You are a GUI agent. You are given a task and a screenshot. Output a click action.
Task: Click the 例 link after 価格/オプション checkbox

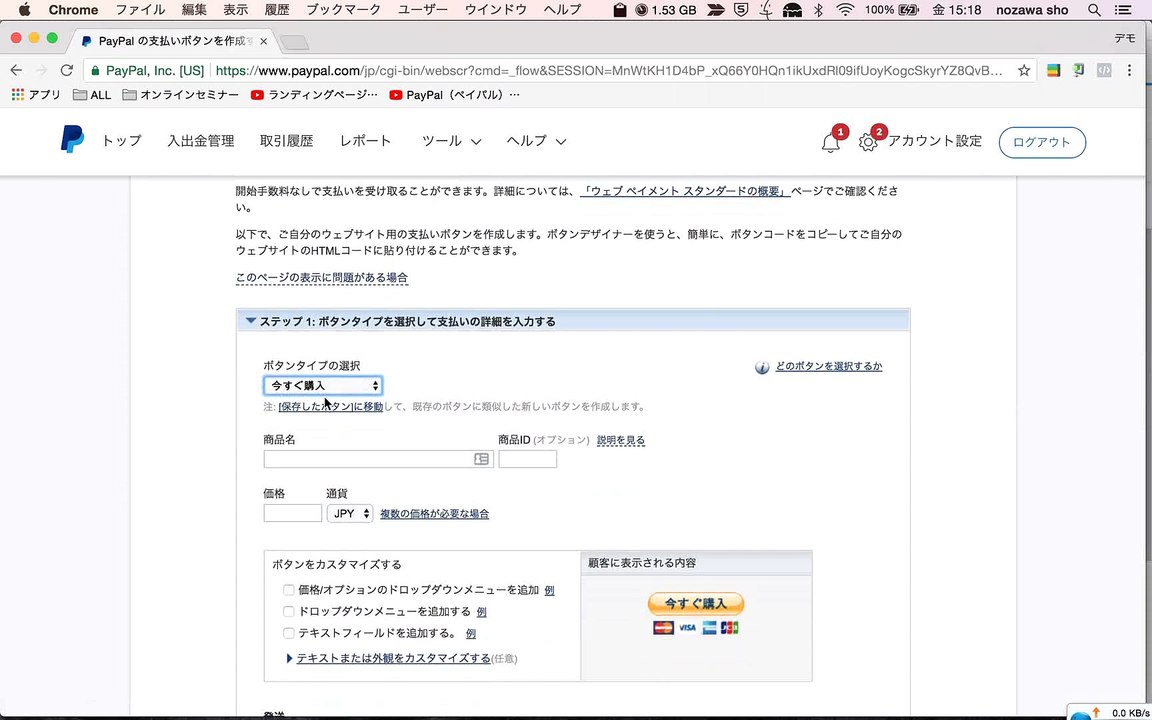click(550, 590)
